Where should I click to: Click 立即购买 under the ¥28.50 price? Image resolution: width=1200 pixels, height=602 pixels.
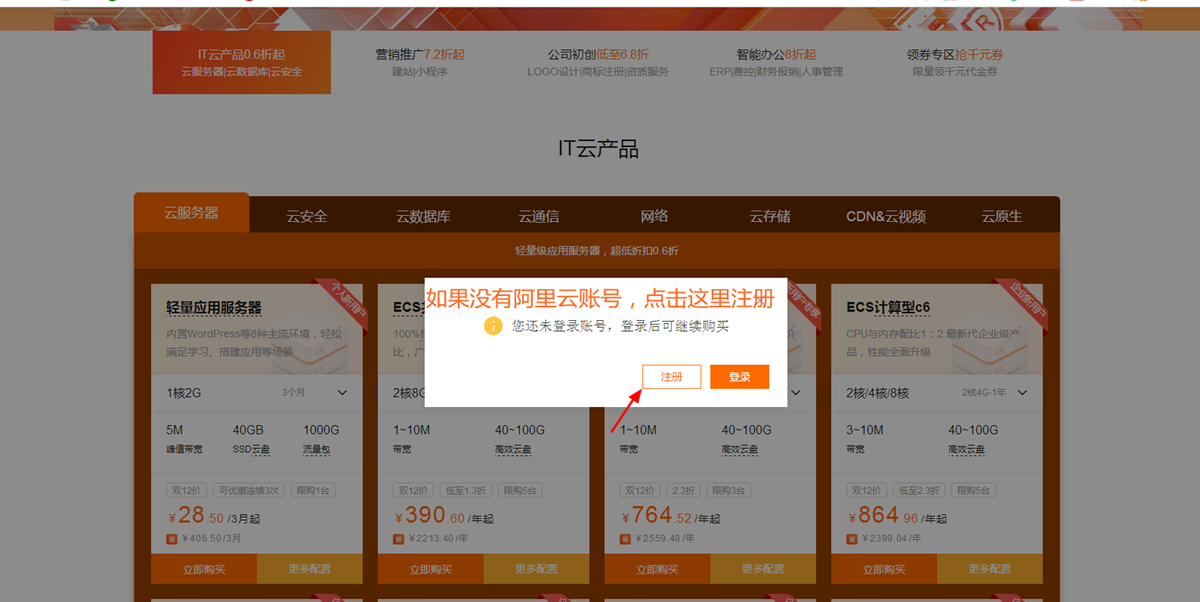tap(204, 569)
